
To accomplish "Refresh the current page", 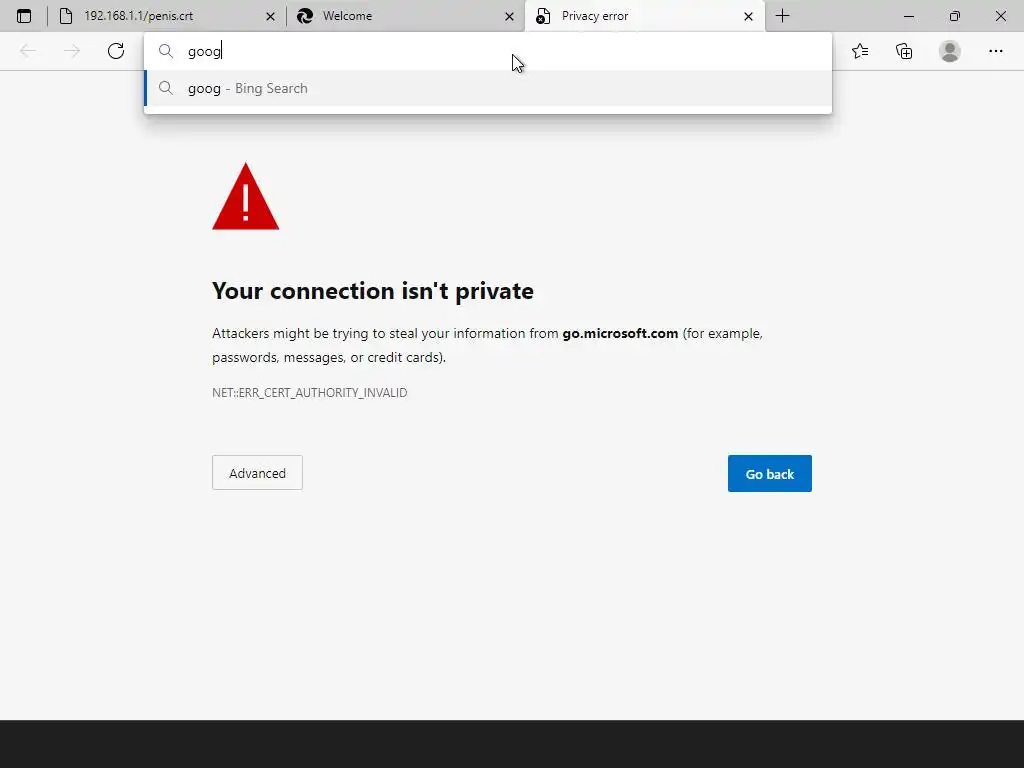I will pos(116,51).
